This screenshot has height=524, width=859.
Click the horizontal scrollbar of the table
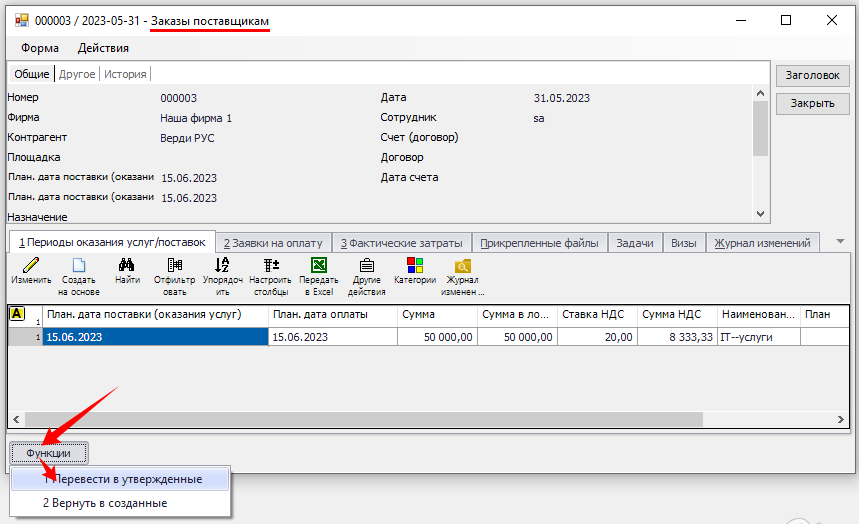click(x=400, y=419)
